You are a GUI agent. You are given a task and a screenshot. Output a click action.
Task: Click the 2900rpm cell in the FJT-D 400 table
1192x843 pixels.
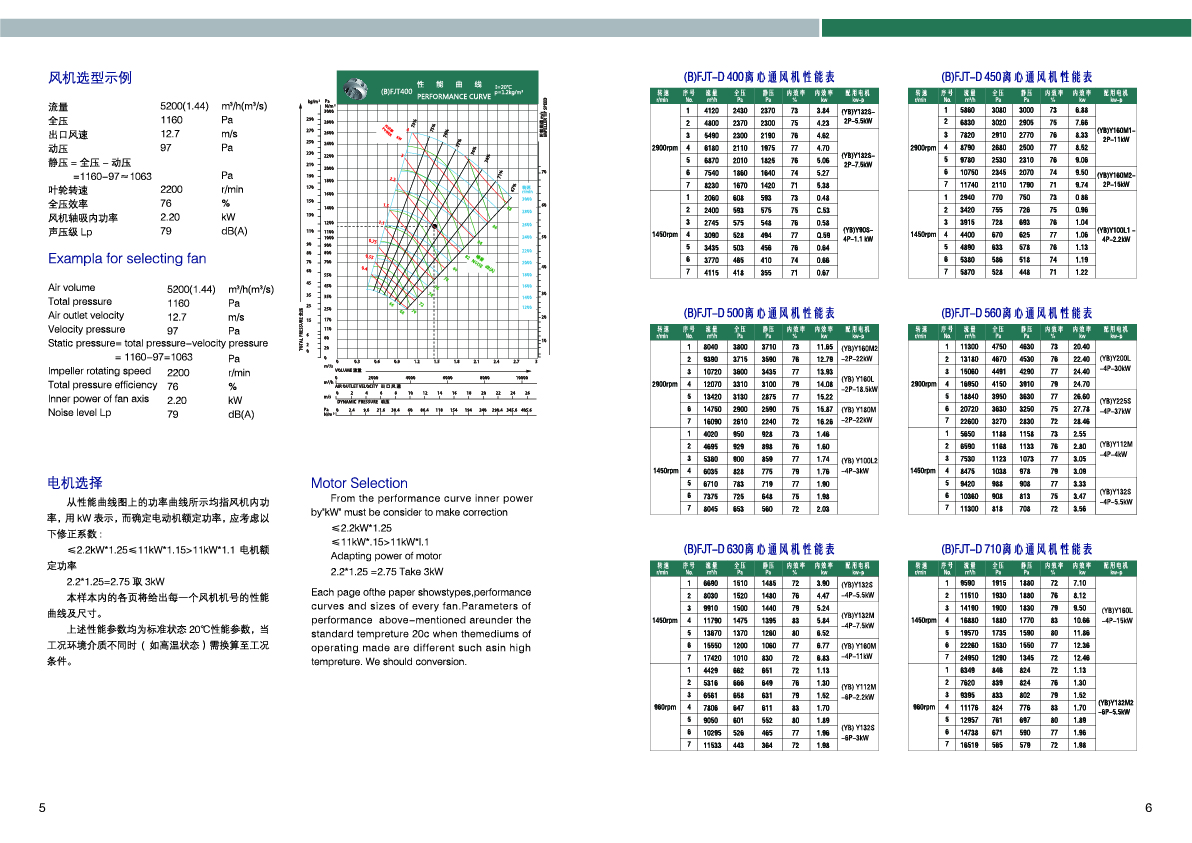pyautogui.click(x=666, y=148)
